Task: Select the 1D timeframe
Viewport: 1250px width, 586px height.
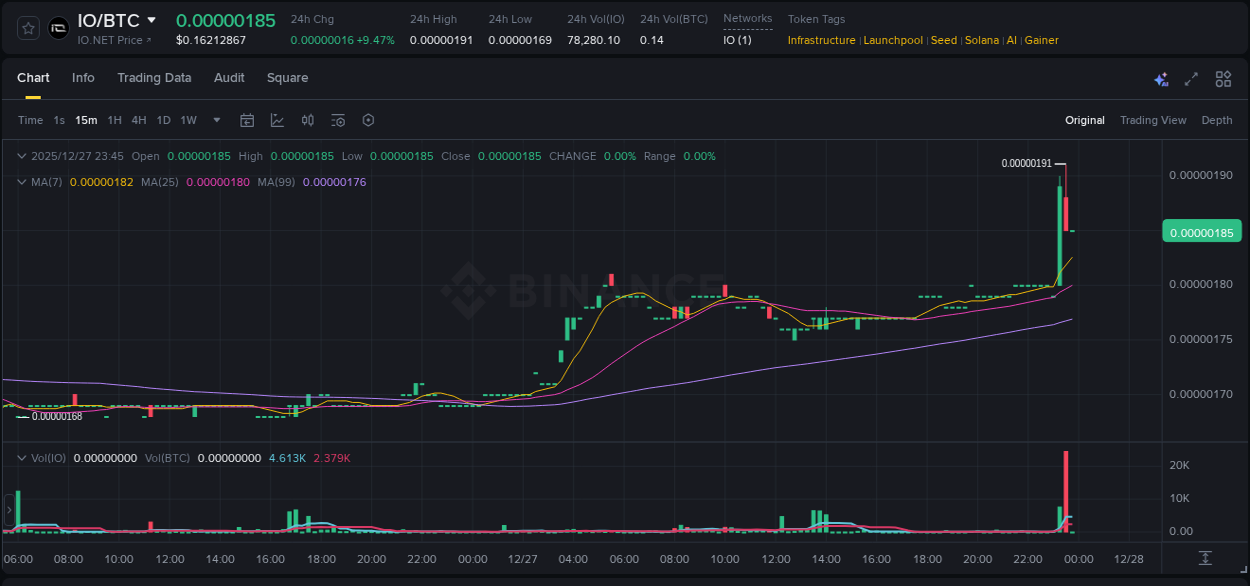Action: click(x=163, y=120)
